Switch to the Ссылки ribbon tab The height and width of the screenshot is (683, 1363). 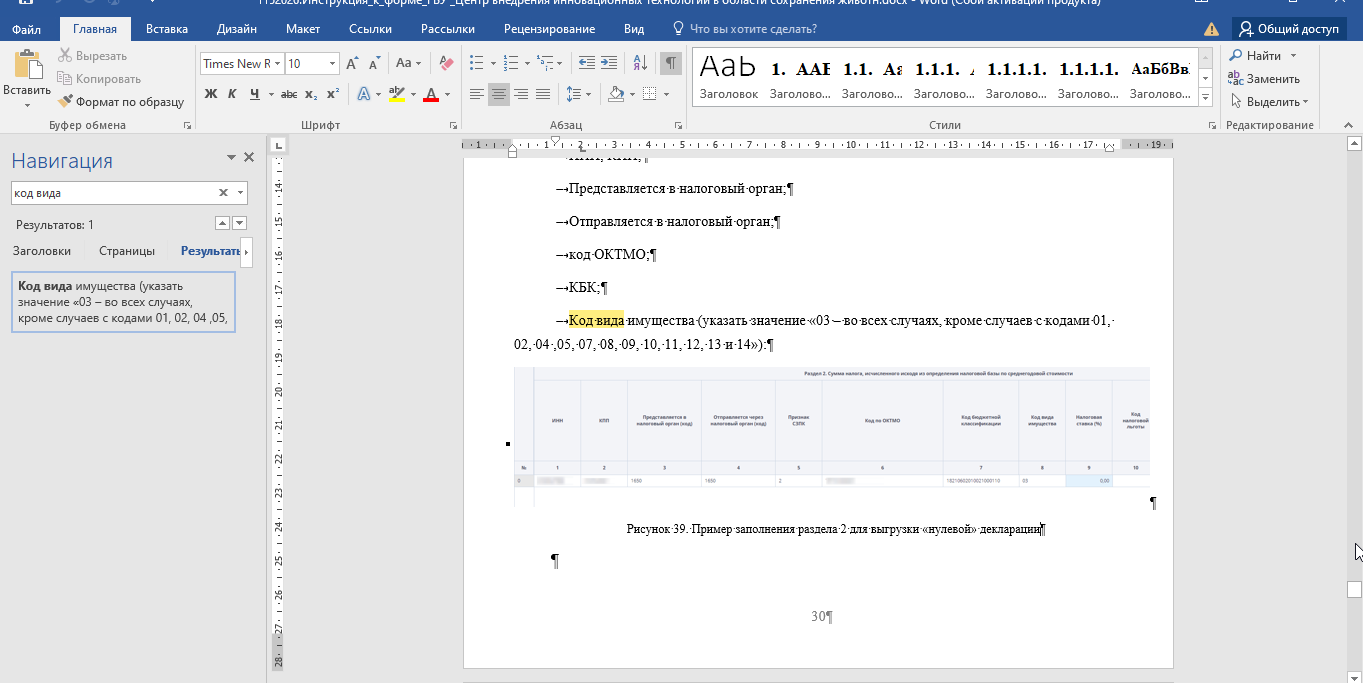tap(370, 29)
